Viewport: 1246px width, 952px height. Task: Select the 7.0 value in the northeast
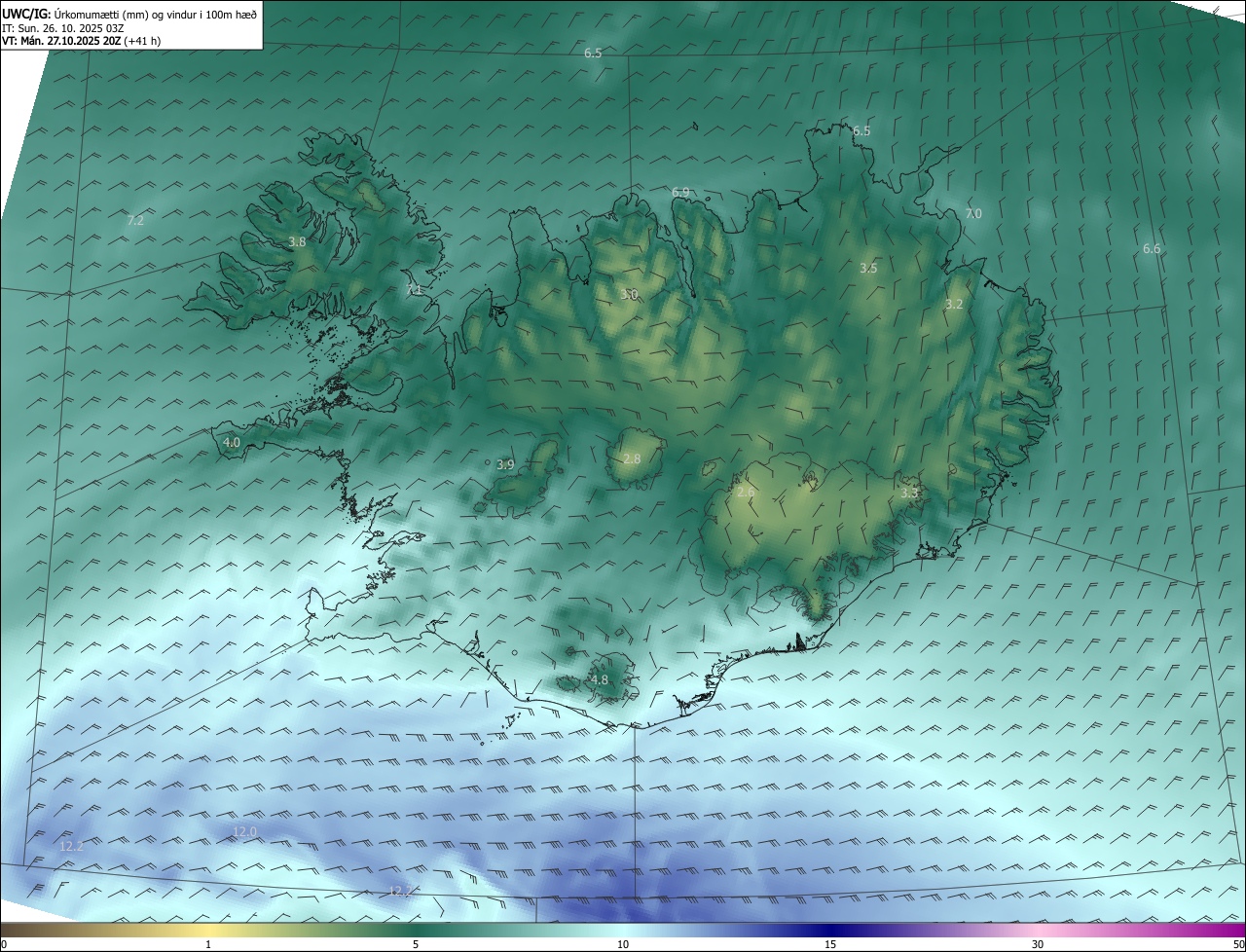pyautogui.click(x=973, y=213)
